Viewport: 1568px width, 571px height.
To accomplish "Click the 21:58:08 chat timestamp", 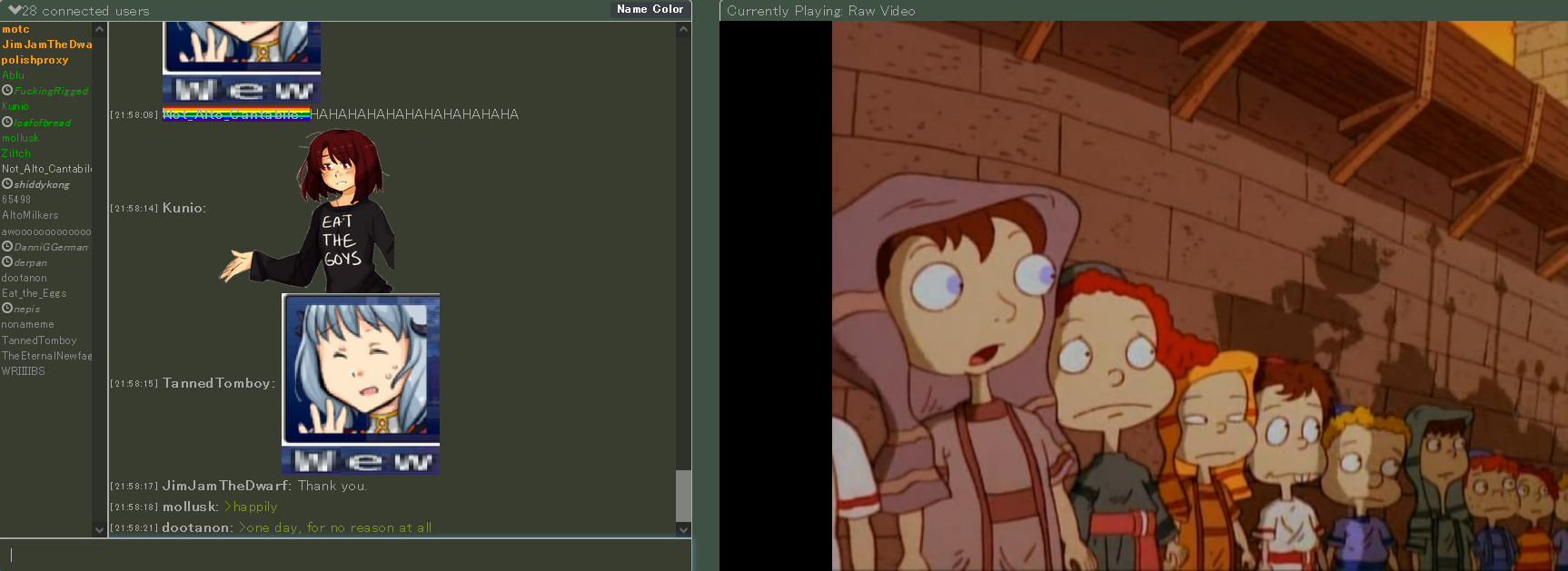I will 134,115.
